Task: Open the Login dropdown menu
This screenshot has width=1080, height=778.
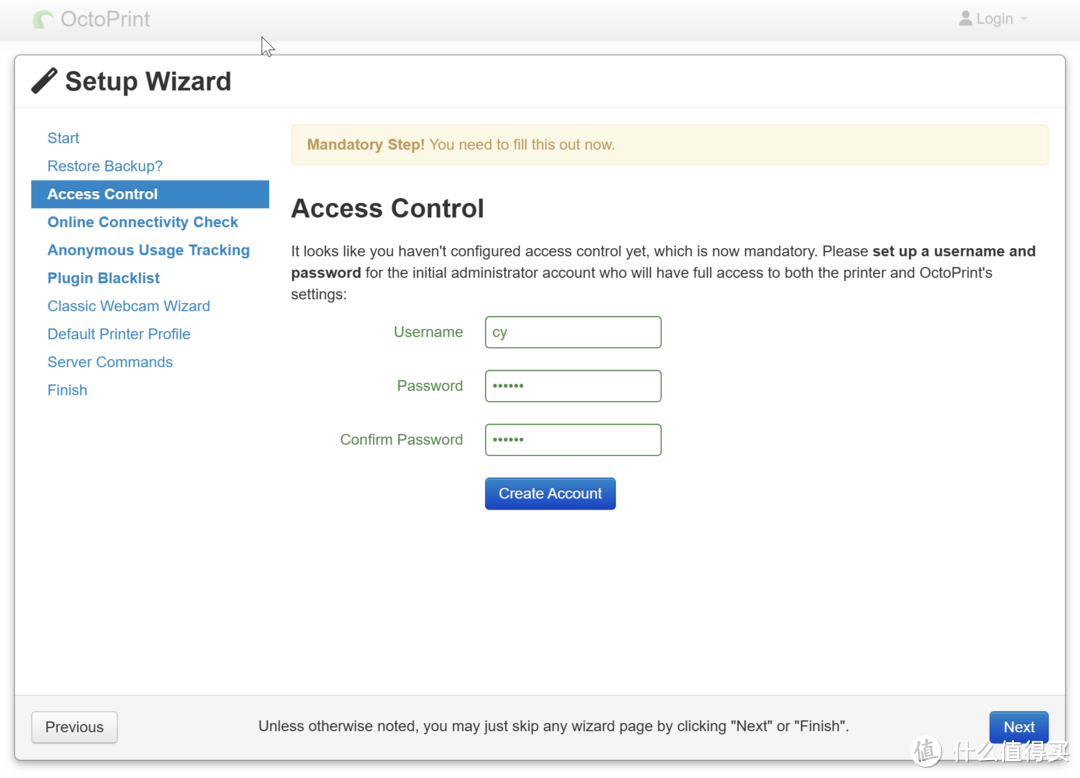Action: tap(993, 19)
